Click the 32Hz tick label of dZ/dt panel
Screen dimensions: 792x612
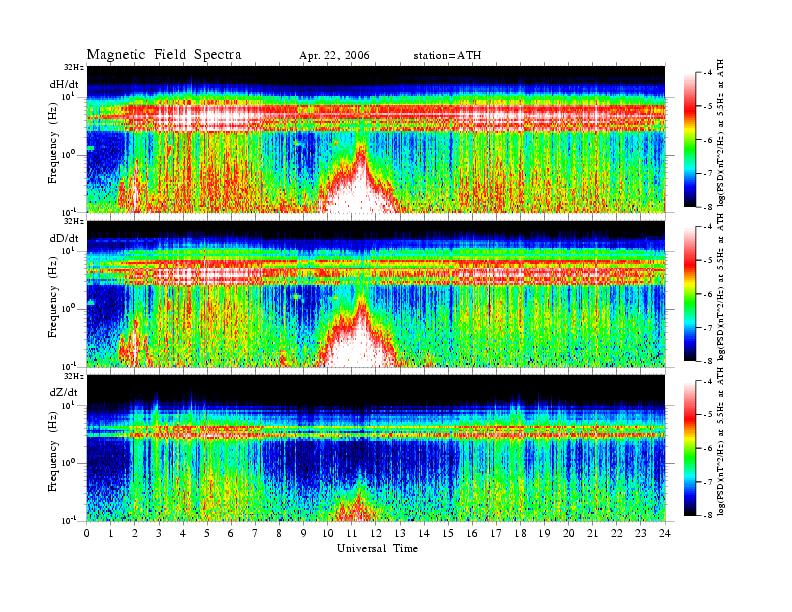coord(74,376)
